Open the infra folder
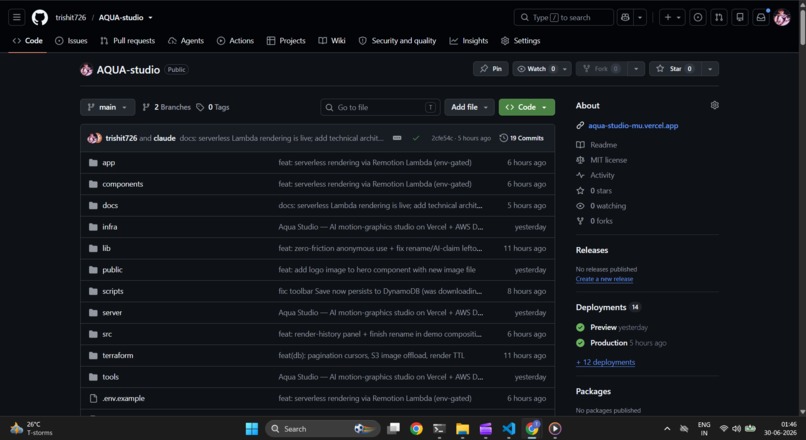Viewport: 806px width, 440px height. [109, 227]
